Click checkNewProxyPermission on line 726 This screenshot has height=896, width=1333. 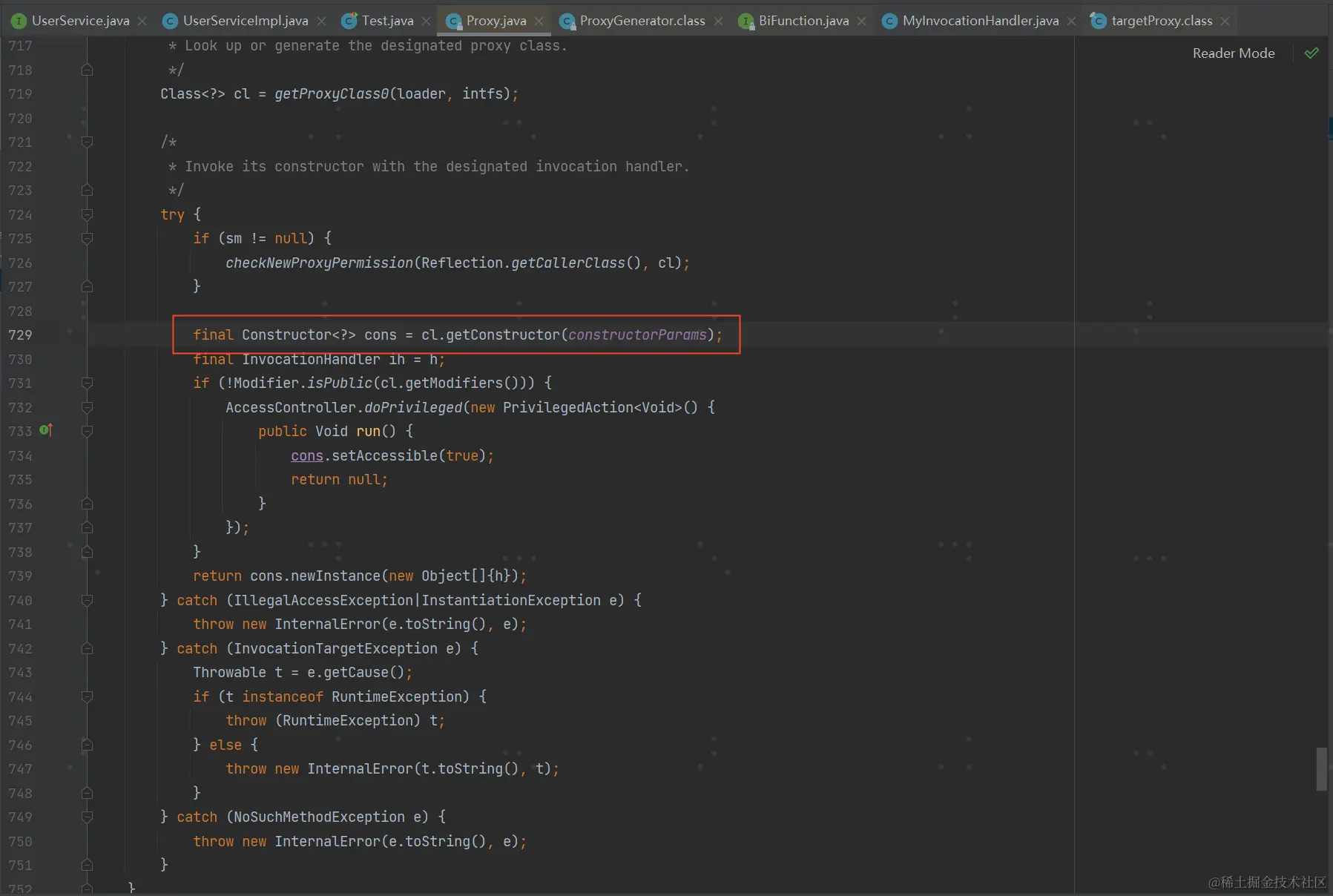coord(319,263)
